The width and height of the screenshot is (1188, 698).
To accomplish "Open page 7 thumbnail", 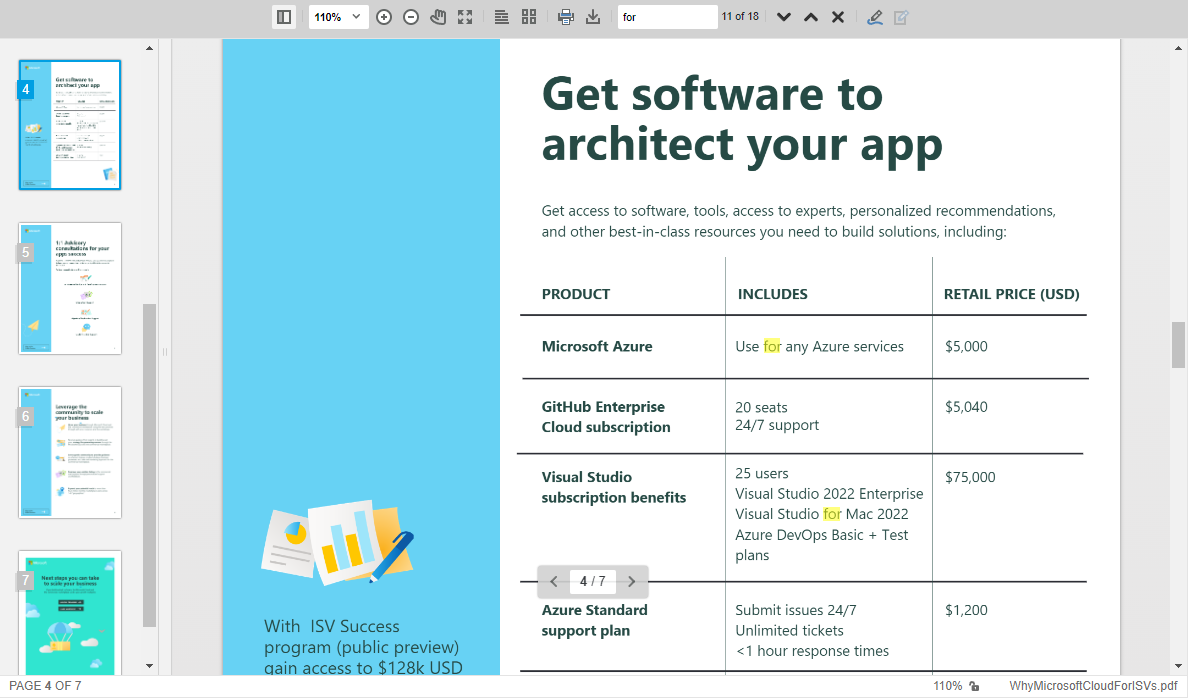I will [70, 612].
